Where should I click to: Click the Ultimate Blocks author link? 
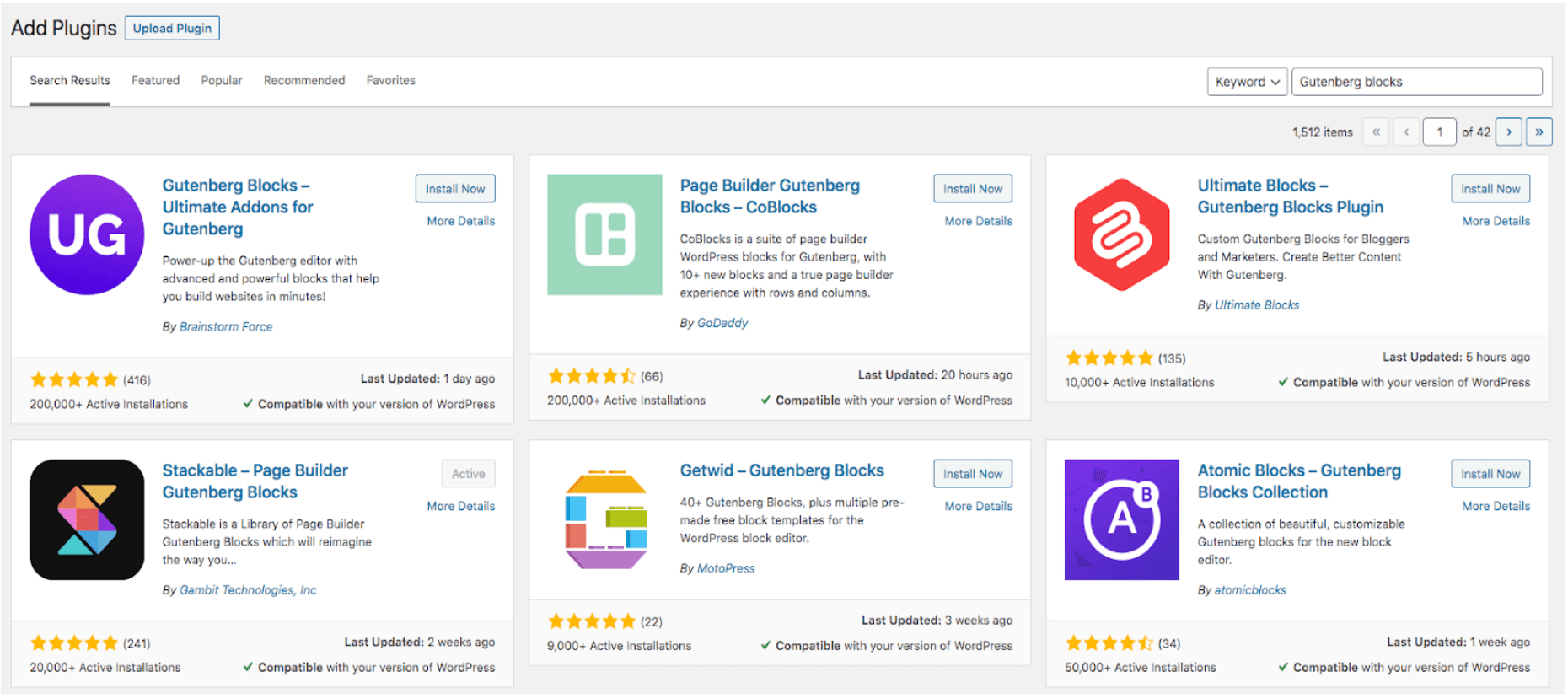click(x=1257, y=305)
